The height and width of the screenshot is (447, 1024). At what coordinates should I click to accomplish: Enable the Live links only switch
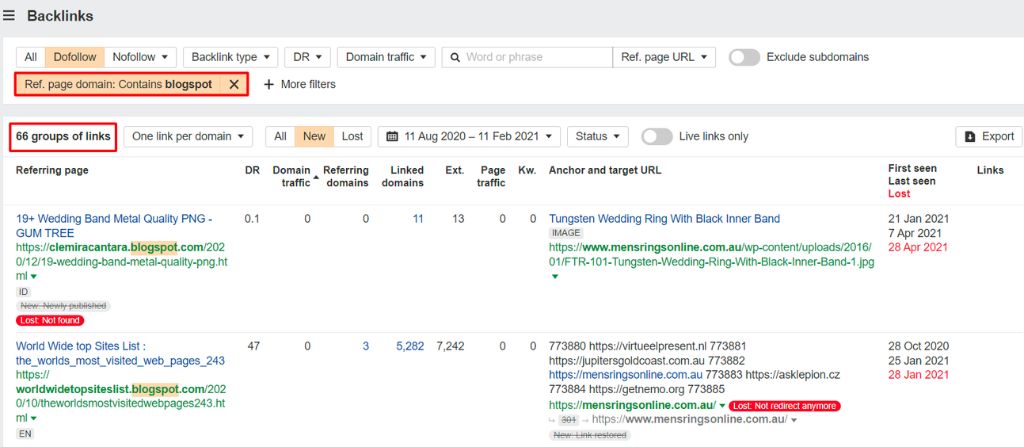656,136
